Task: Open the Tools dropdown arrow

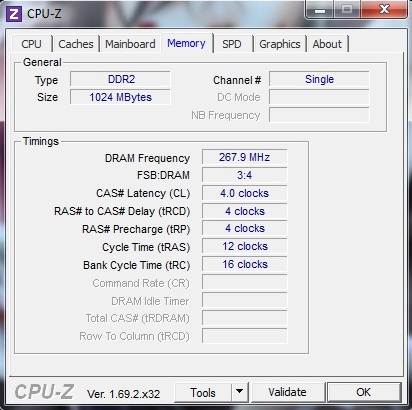Action: (x=239, y=392)
